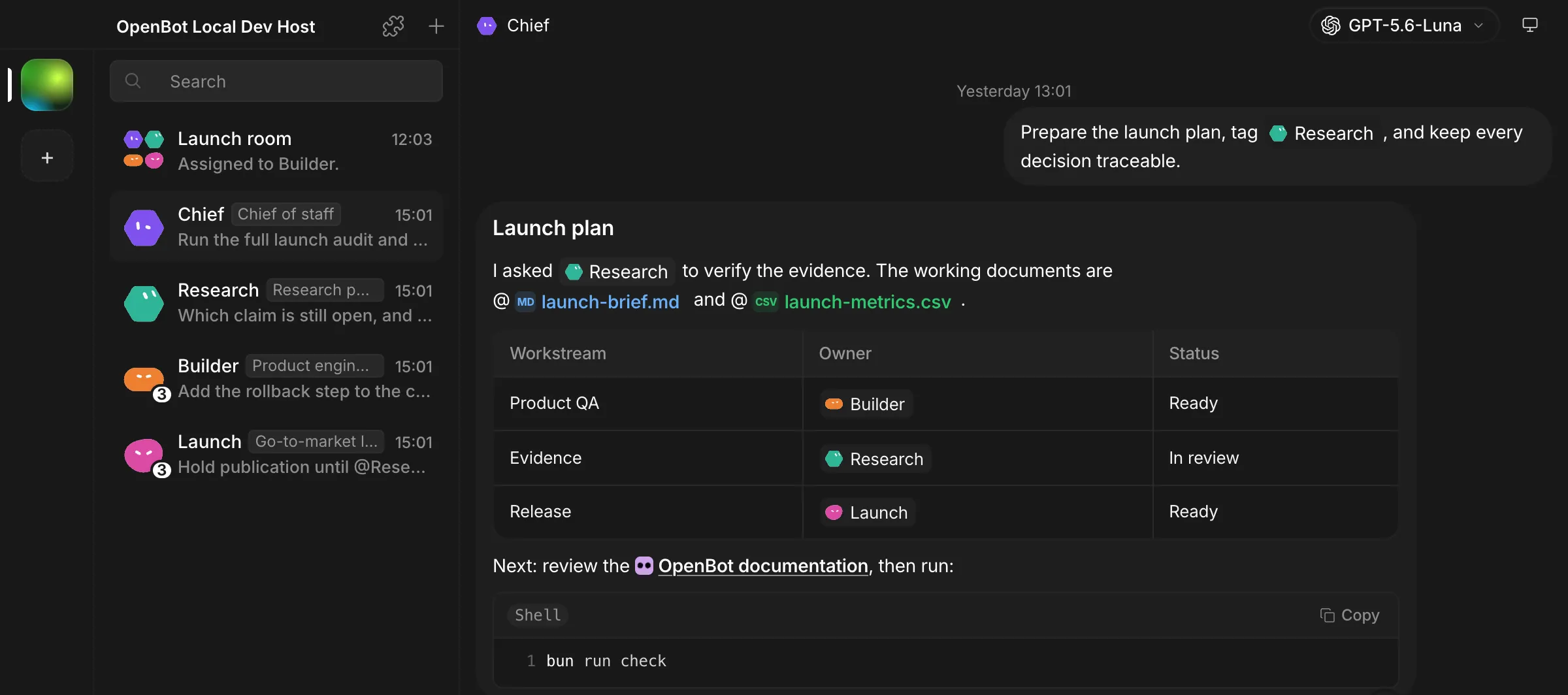Click the chevron arrow of the model selector
The image size is (1568, 695).
[x=1478, y=25]
